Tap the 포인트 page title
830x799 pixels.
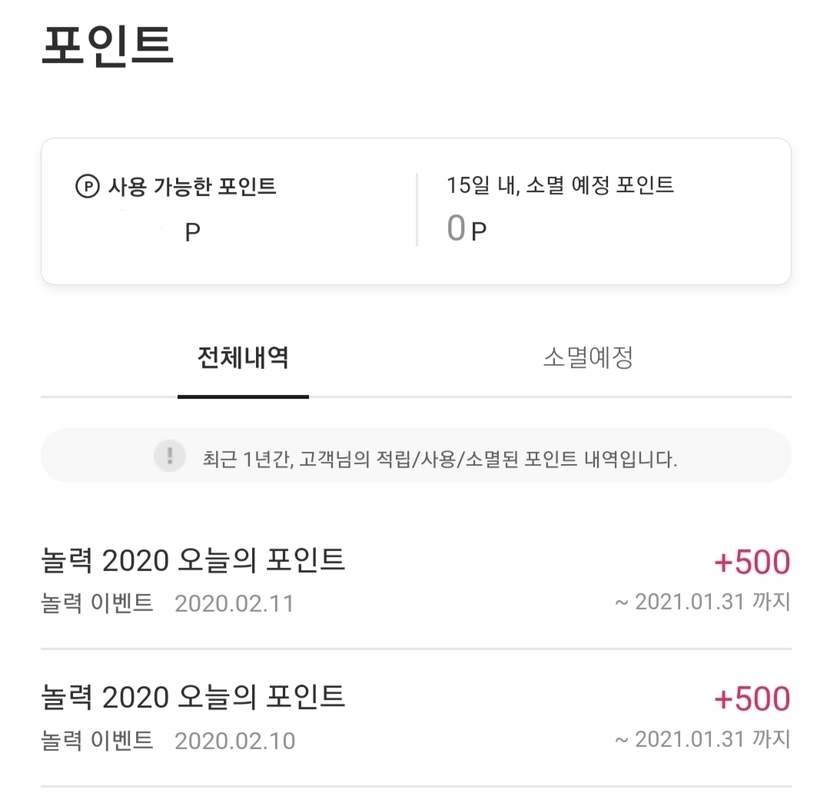[x=108, y=46]
